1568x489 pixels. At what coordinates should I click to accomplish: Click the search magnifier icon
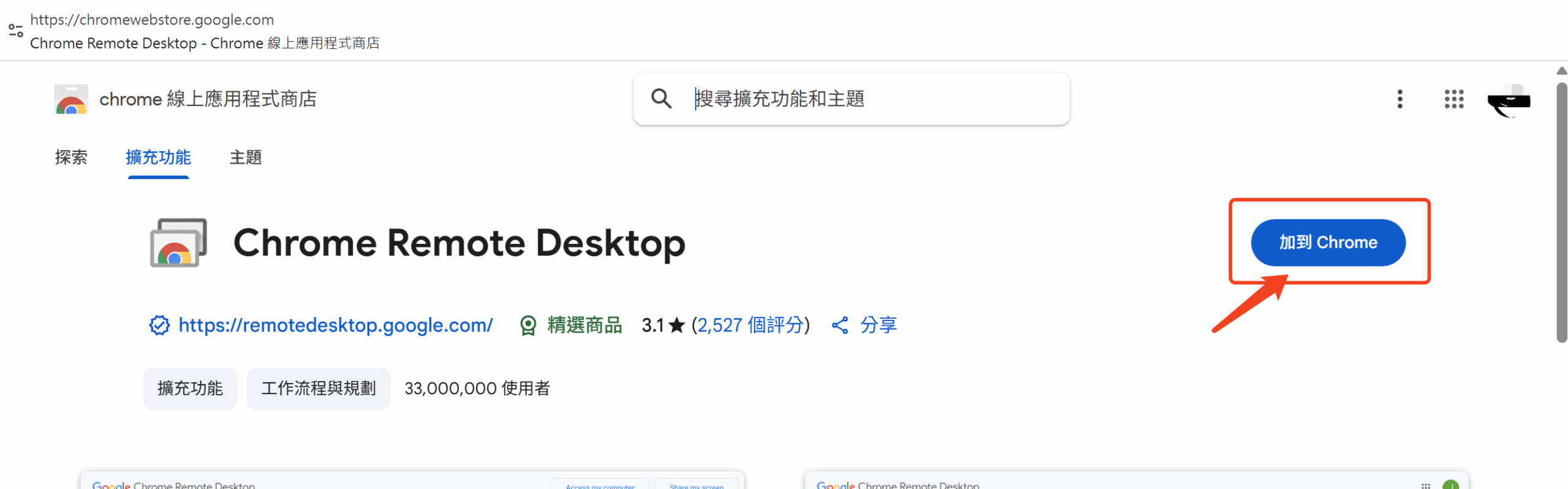[661, 99]
